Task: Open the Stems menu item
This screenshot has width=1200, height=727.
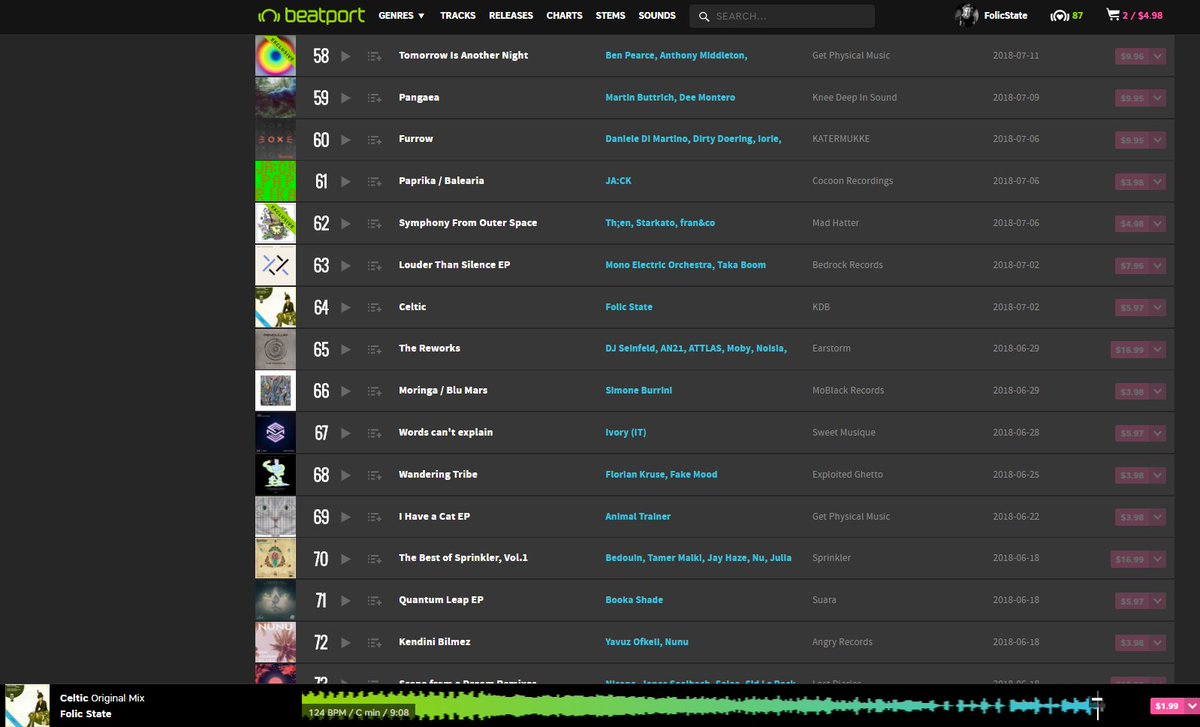Action: click(x=611, y=16)
